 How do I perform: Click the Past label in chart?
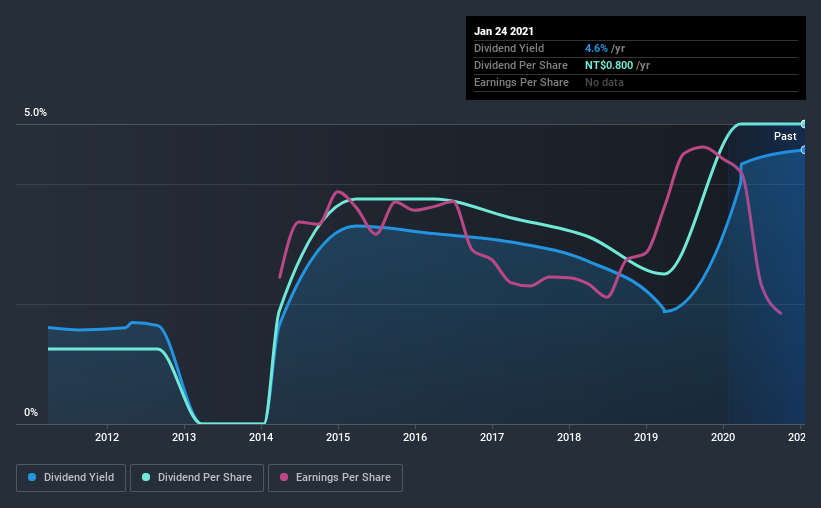(785, 136)
